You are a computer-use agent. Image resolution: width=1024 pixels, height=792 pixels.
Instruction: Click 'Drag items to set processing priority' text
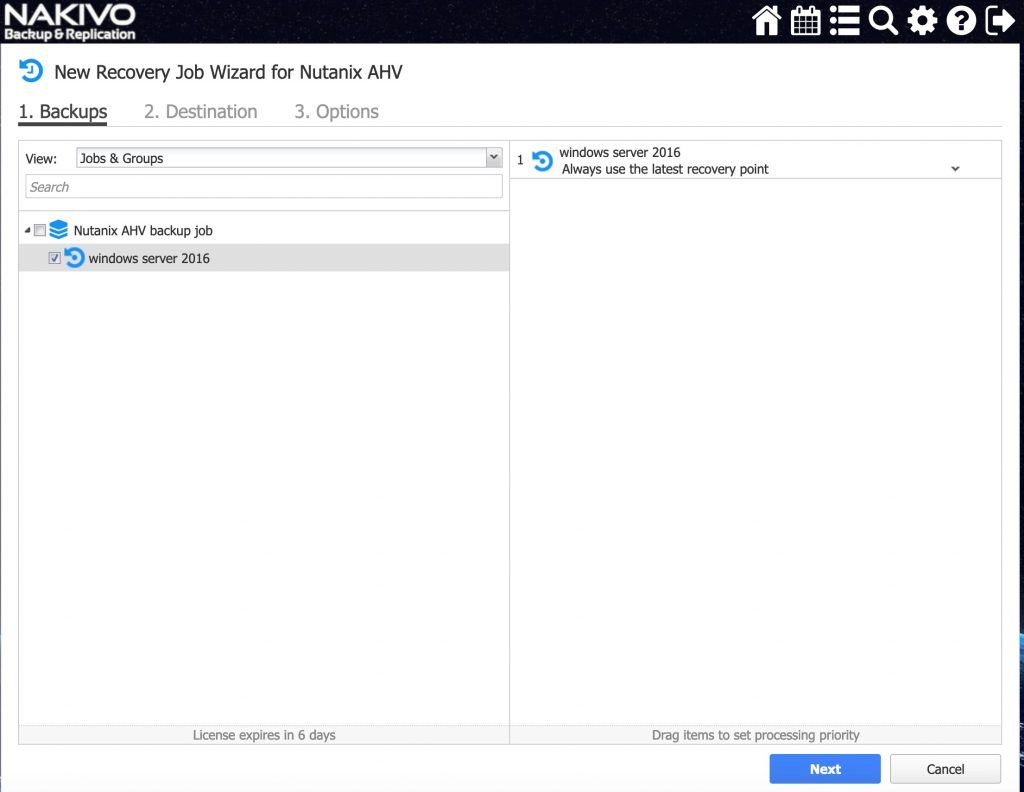[x=756, y=735]
